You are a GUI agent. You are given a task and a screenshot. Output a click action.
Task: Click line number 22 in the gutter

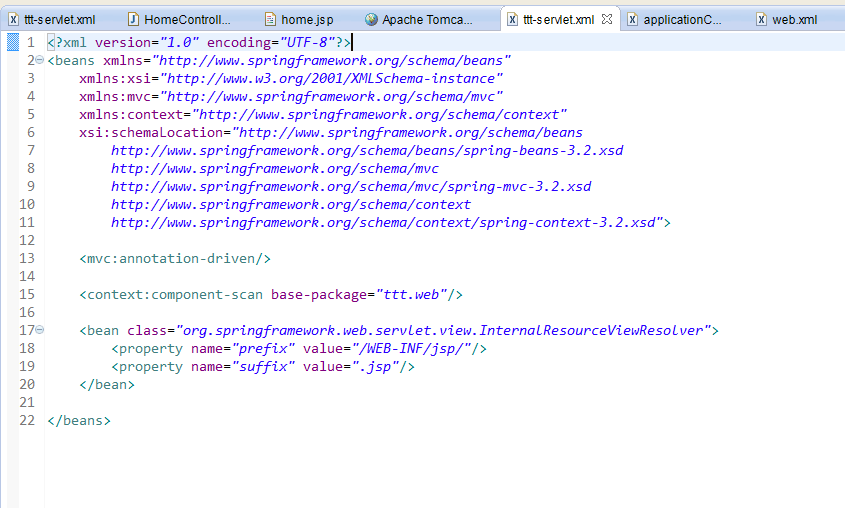pos(27,420)
